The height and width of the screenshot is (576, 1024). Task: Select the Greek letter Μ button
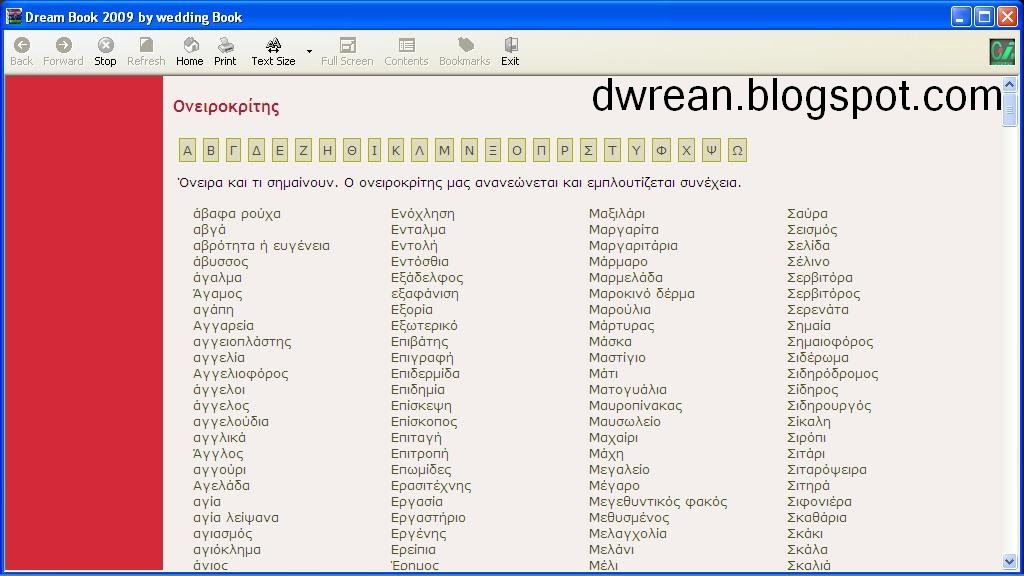coord(444,150)
